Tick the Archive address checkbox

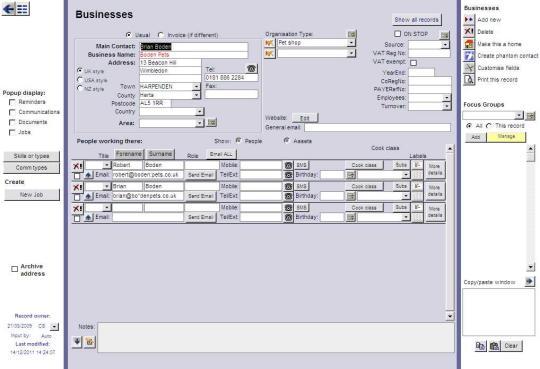coord(14,269)
